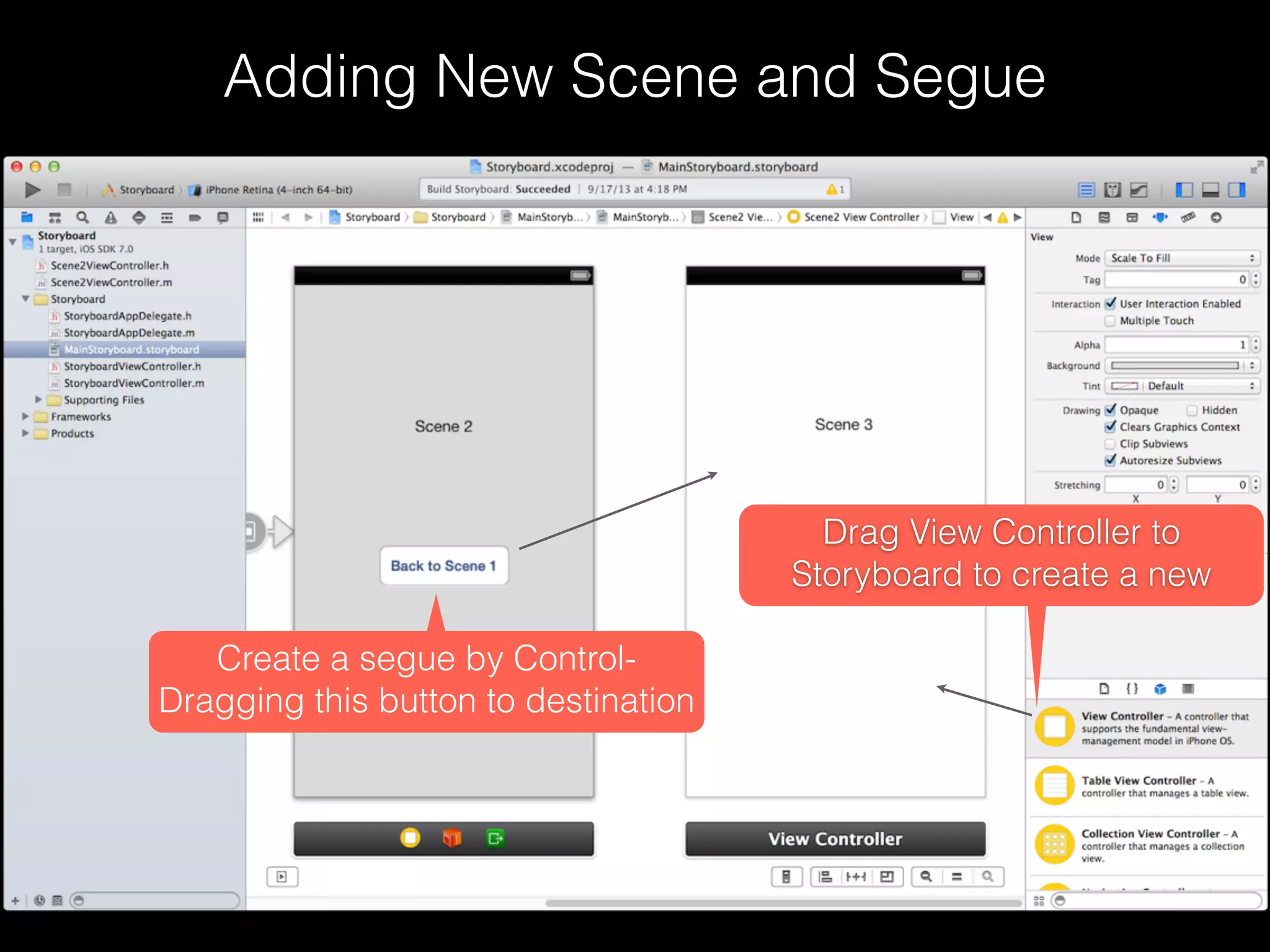The height and width of the screenshot is (952, 1270).
Task: Click First Responder cube in scene dock
Action: click(x=452, y=839)
